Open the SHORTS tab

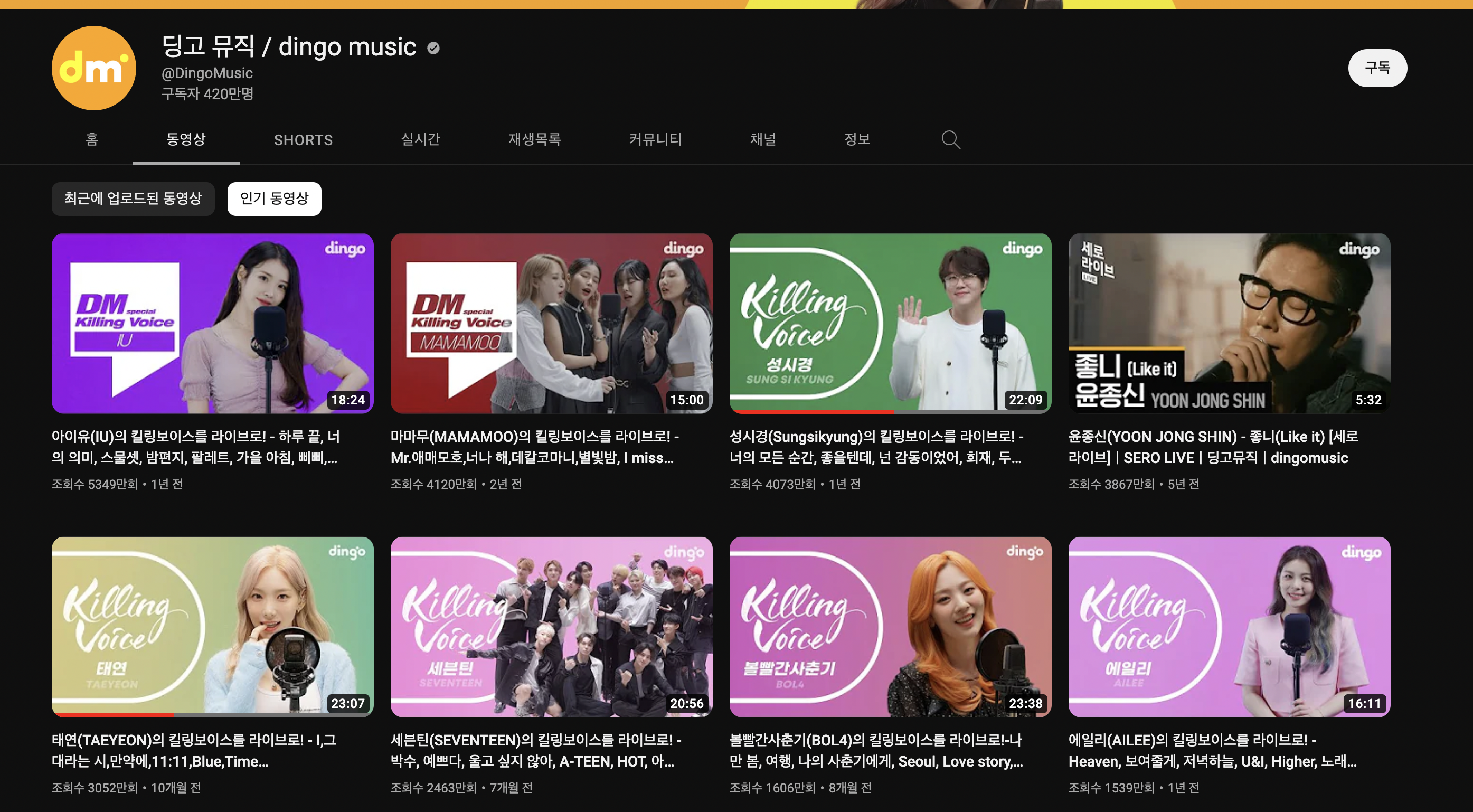coord(303,140)
